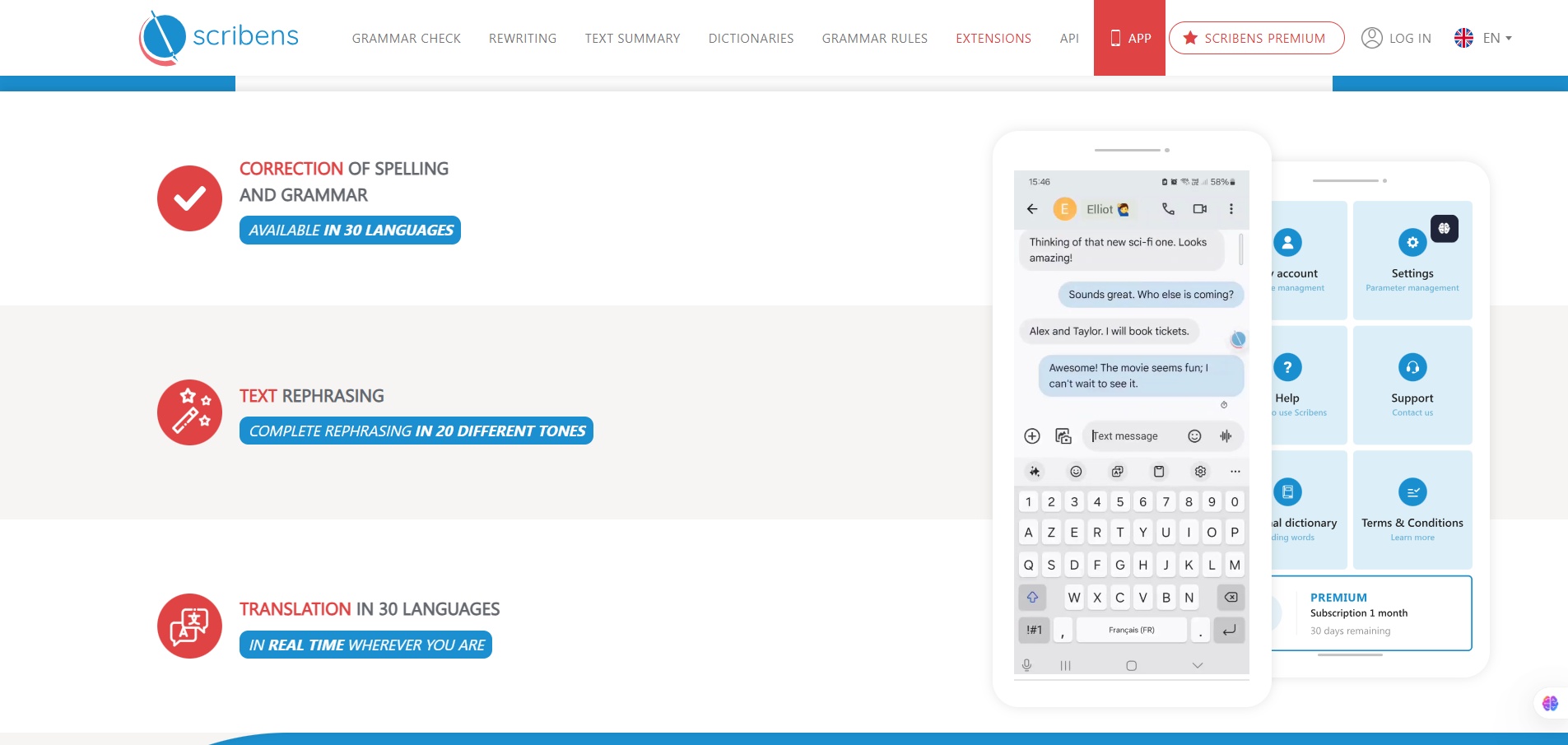
Task: Click the user avatar icon beside Log In
Action: point(1371,38)
